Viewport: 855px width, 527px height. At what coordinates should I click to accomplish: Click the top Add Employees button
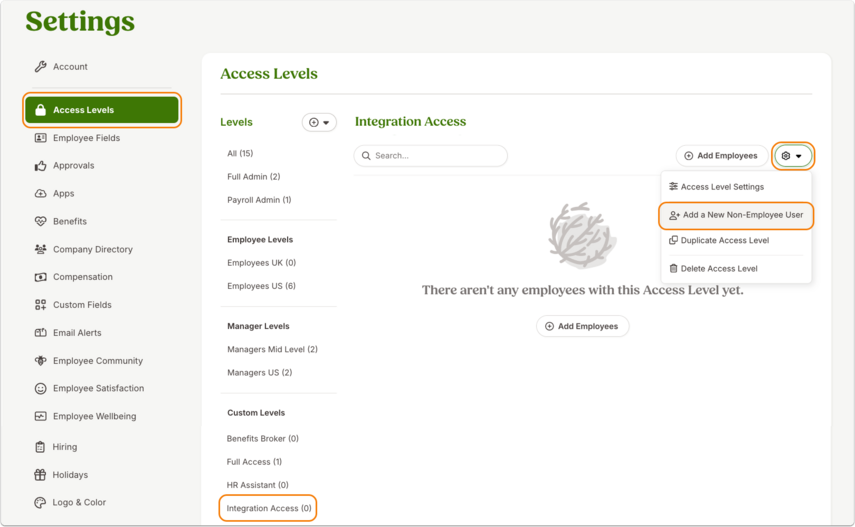tap(721, 155)
